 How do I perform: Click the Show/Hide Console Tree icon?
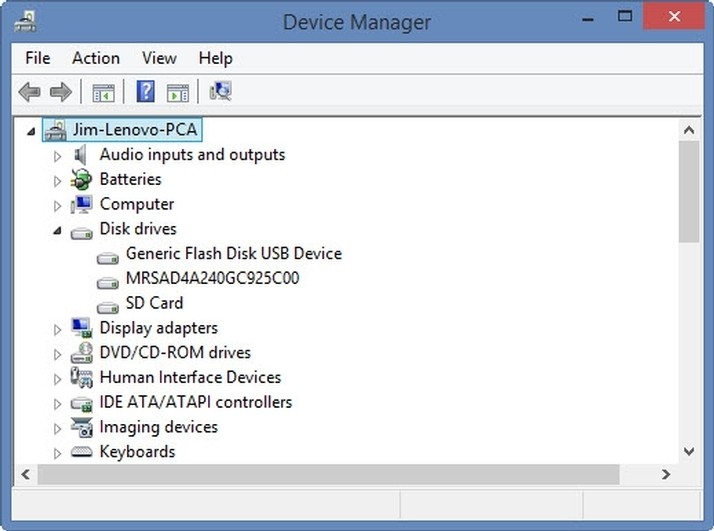click(103, 92)
